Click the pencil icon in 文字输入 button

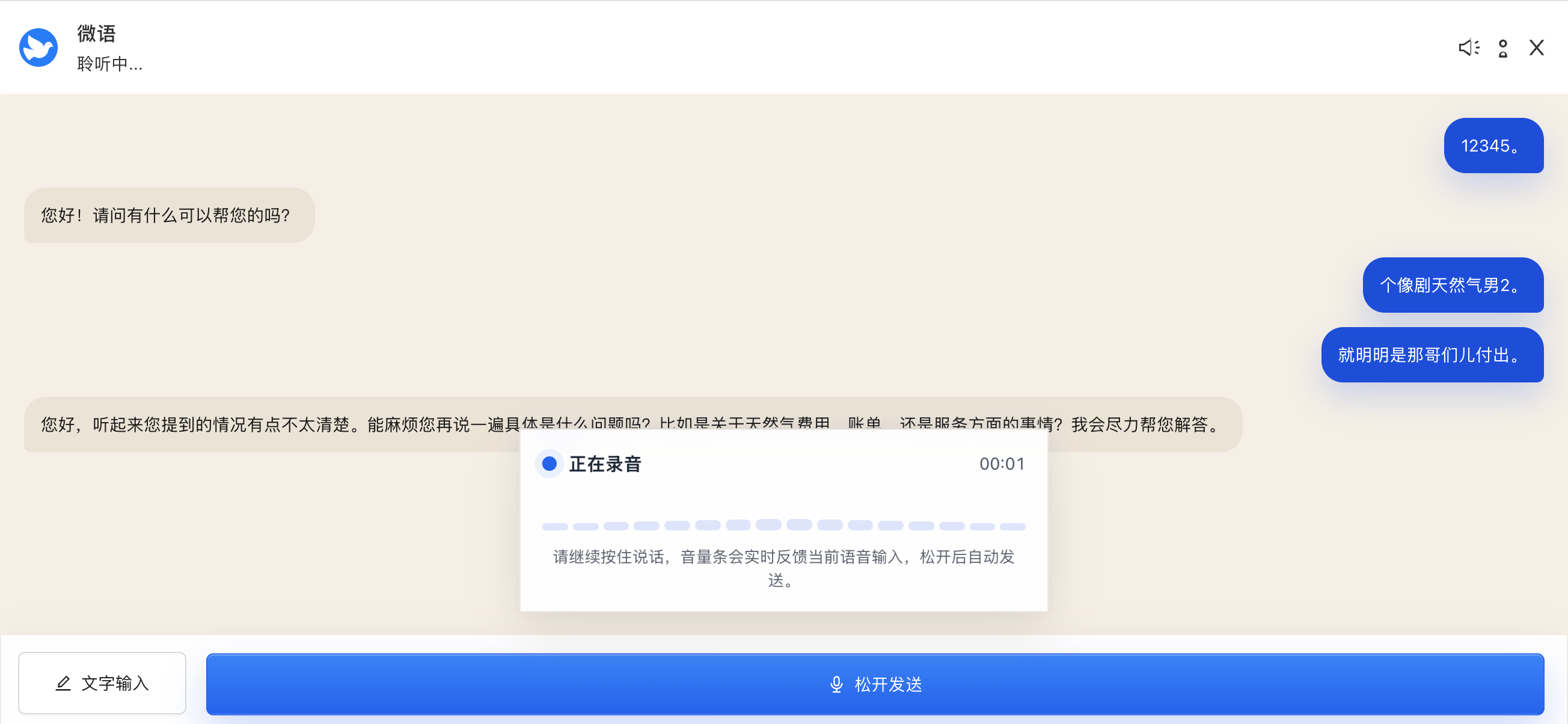tap(63, 683)
